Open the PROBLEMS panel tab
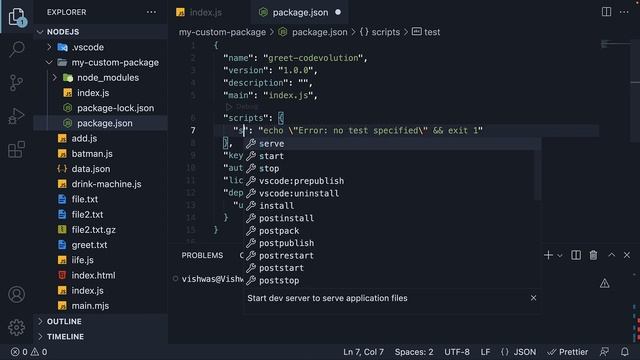Viewport: 640px width, 360px height. 202,255
